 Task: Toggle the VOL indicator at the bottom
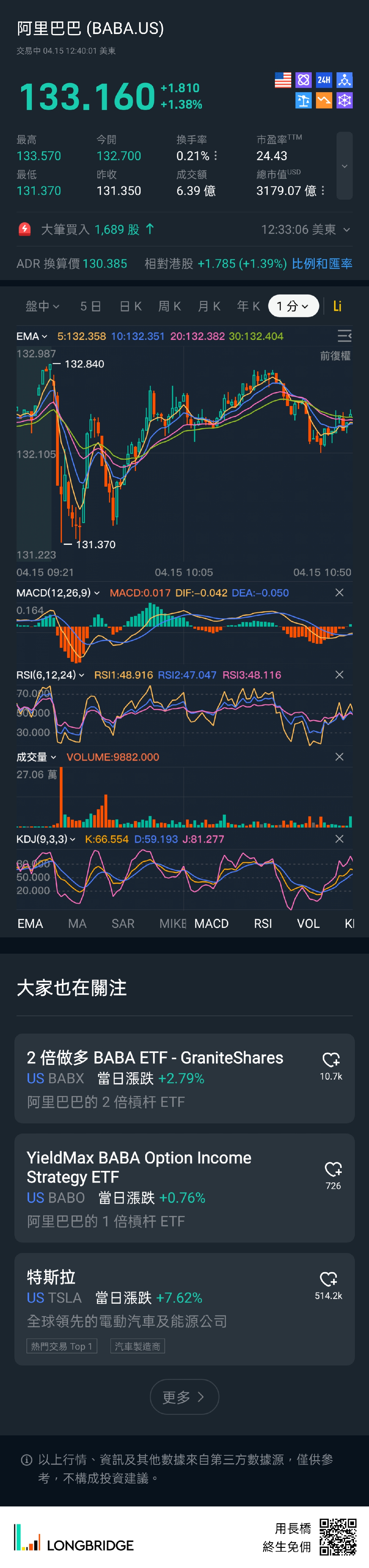click(x=308, y=923)
